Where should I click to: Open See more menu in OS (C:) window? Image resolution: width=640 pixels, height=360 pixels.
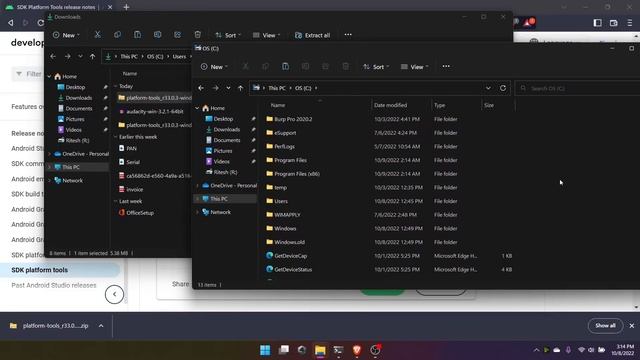point(446,67)
